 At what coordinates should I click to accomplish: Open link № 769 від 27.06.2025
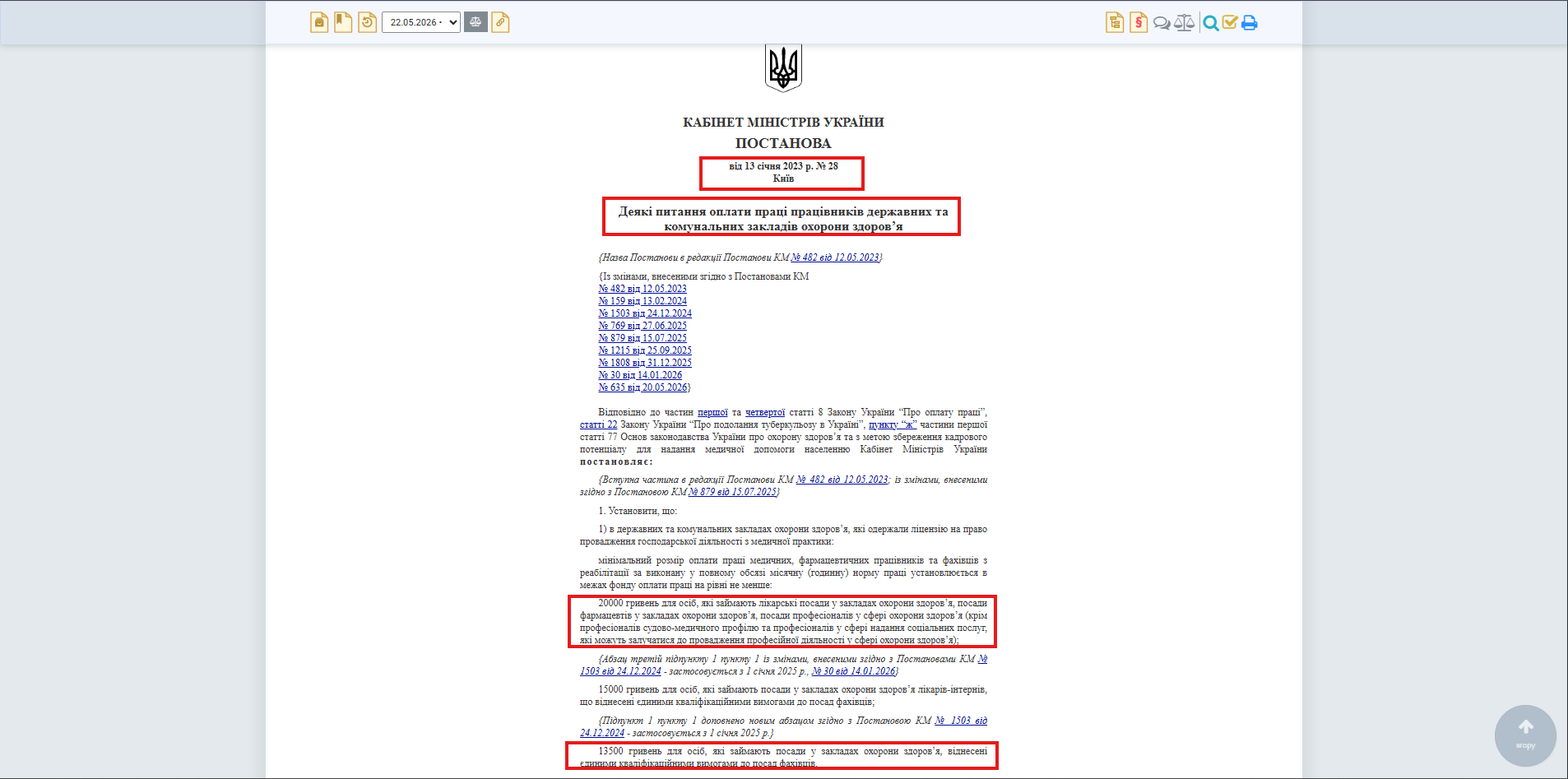(x=643, y=326)
